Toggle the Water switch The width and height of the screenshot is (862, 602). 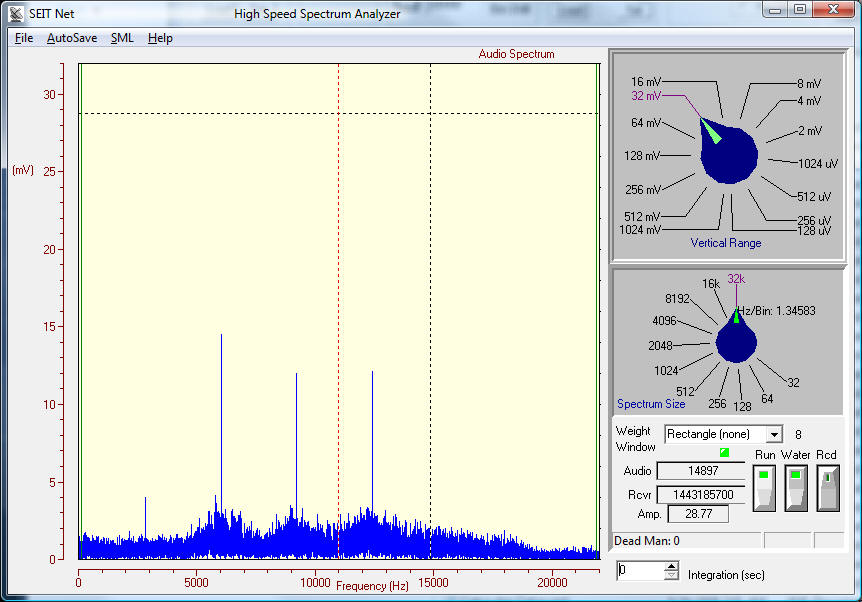796,486
